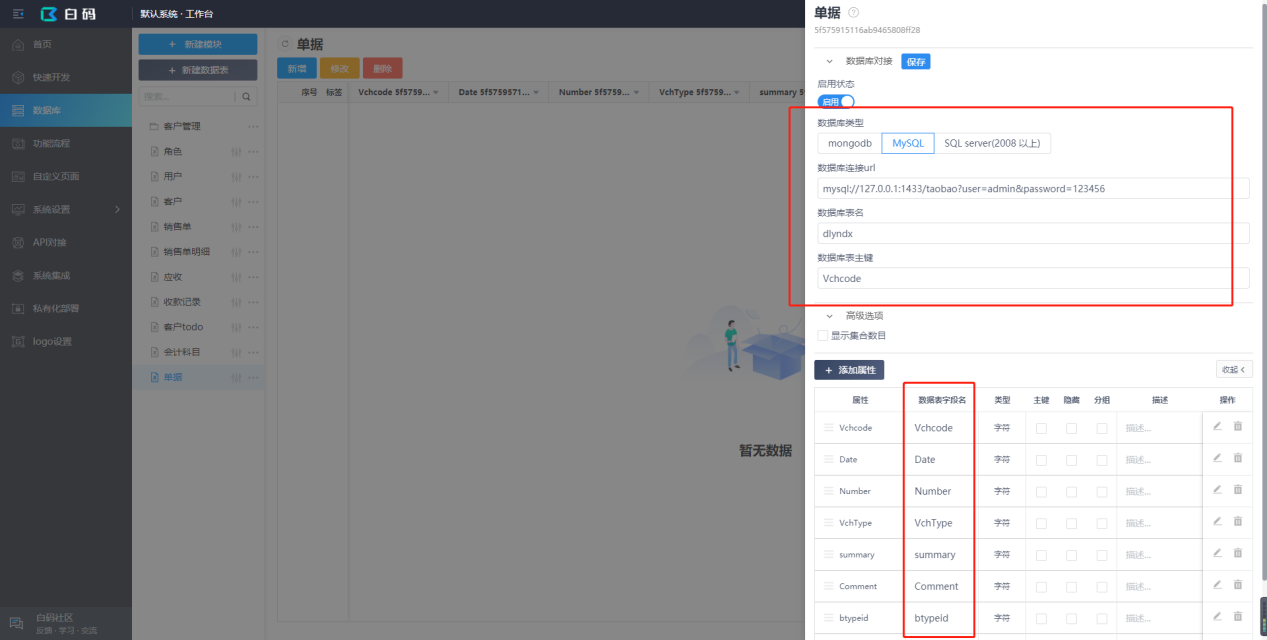The image size is (1267, 640).
Task: Open the 白码社区 community icon at bottom-left
Action: coord(17,623)
